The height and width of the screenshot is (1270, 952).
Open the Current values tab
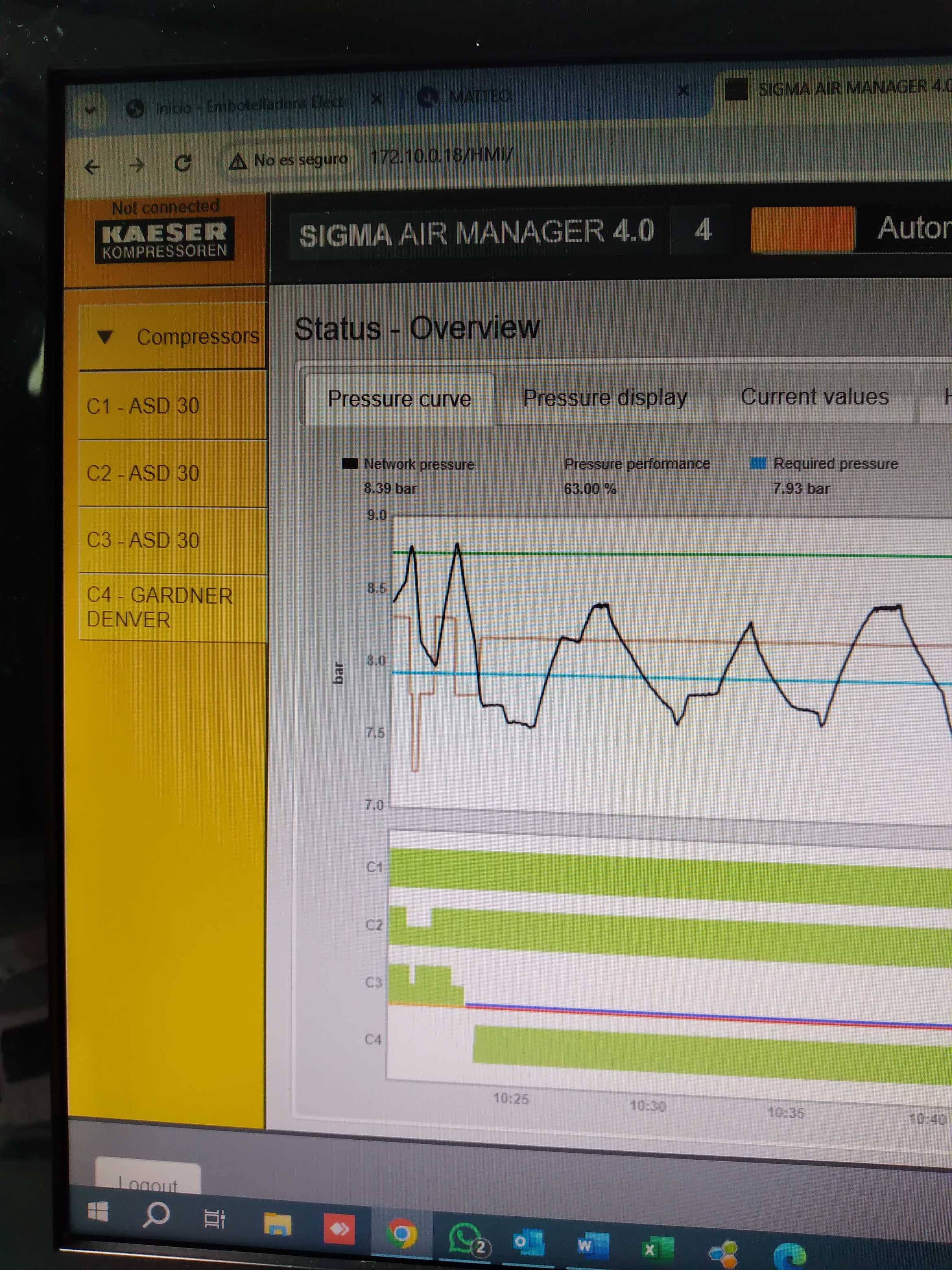coord(814,397)
